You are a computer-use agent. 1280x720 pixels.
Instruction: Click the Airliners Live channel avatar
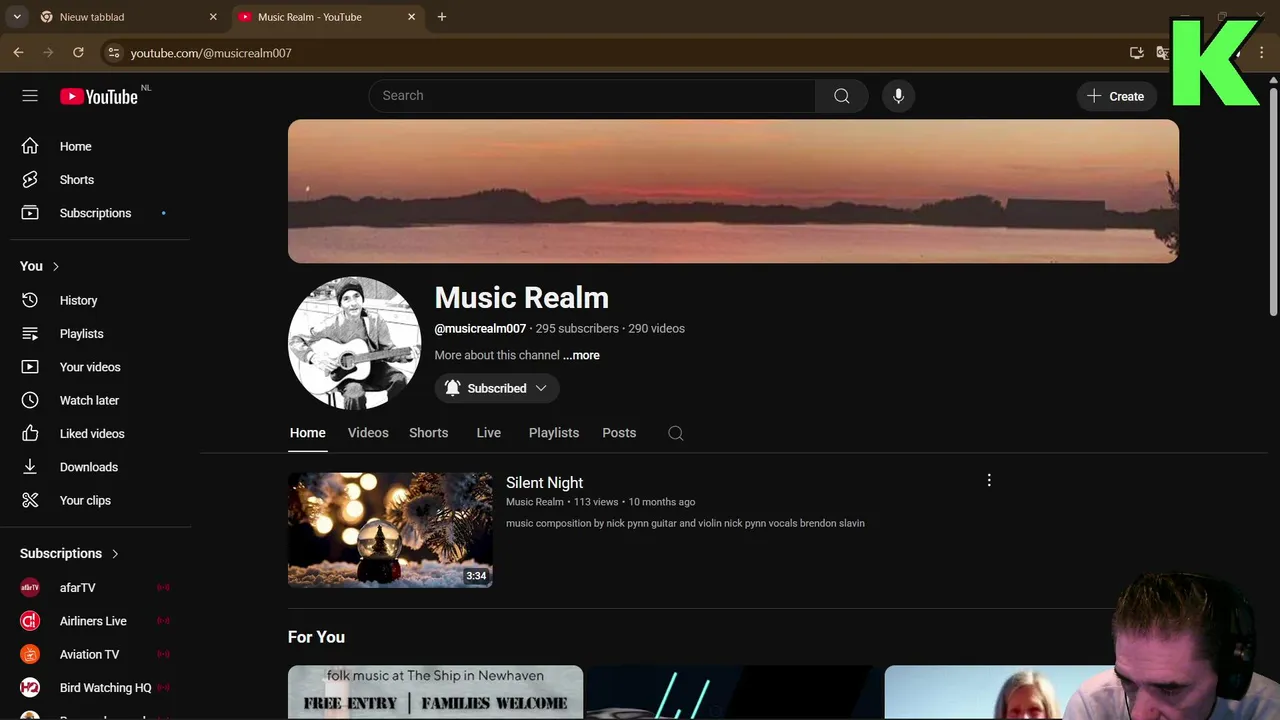pos(30,621)
